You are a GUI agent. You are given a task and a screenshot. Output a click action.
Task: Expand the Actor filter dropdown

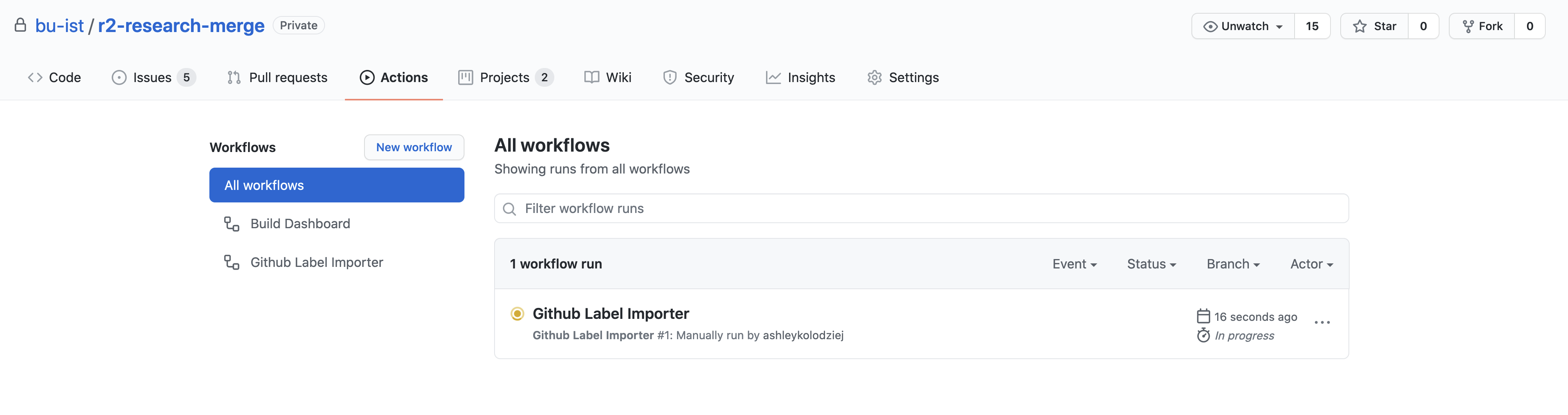point(1311,264)
